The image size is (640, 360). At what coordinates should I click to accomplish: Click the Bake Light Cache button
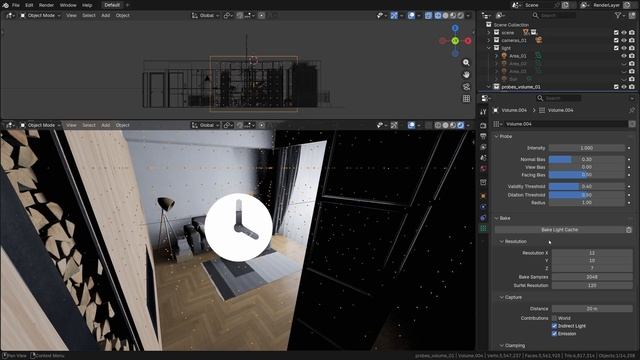click(560, 230)
